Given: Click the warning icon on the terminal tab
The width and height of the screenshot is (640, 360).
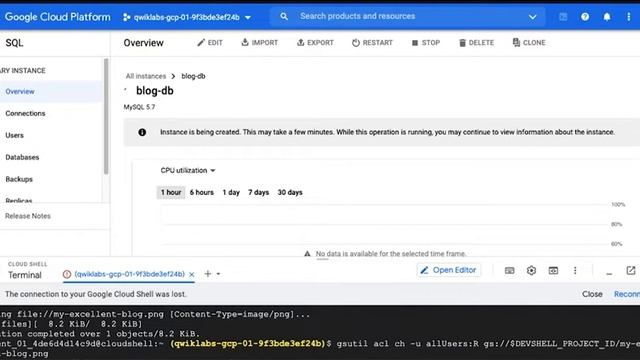Looking at the screenshot, I should point(67,274).
